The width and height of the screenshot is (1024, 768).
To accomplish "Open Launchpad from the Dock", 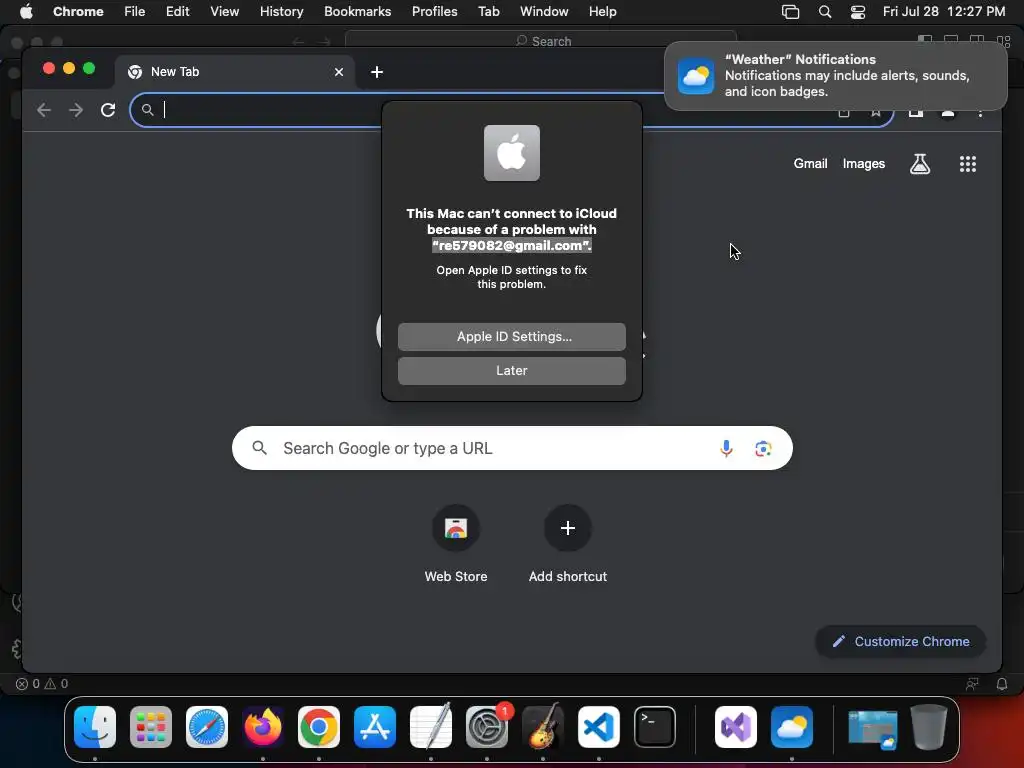I will coord(151,727).
